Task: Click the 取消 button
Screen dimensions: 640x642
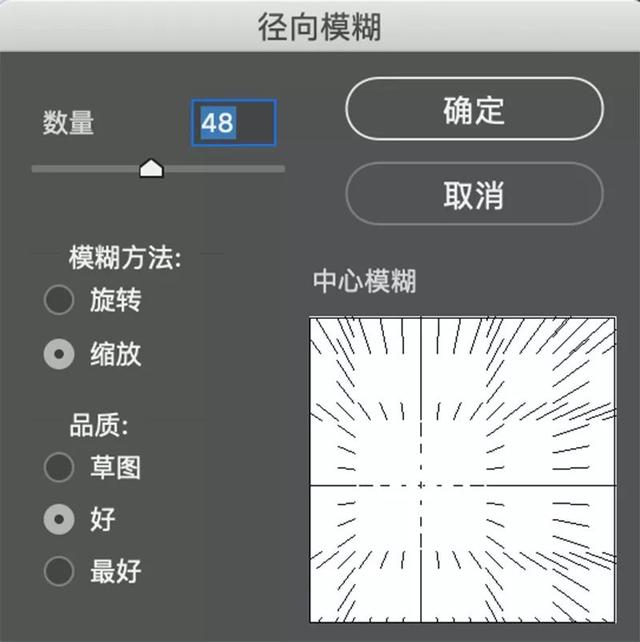Action: coord(474,194)
